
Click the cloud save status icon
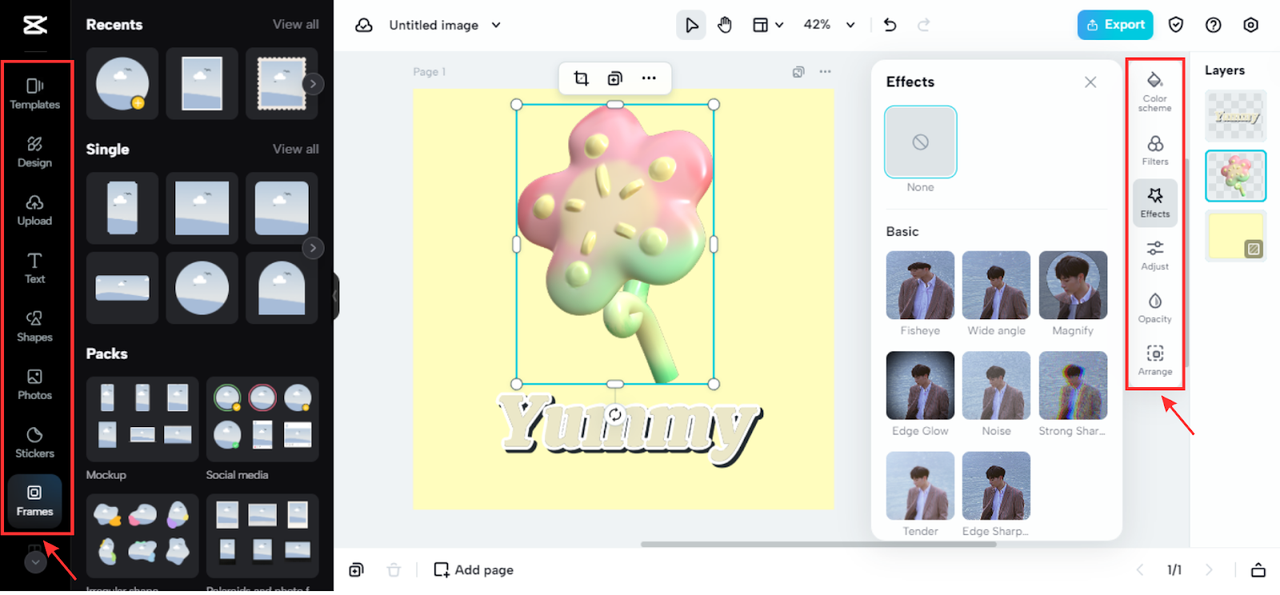364,25
